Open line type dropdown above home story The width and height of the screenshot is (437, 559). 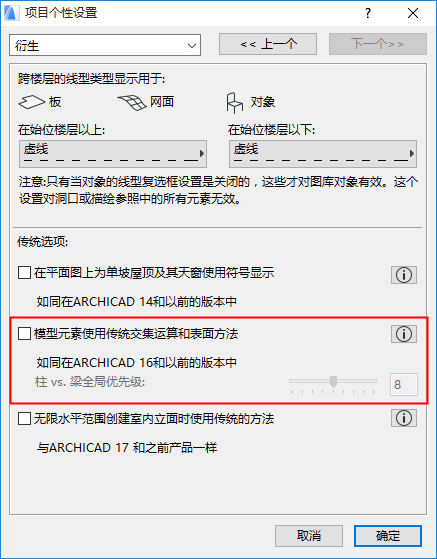(113, 154)
